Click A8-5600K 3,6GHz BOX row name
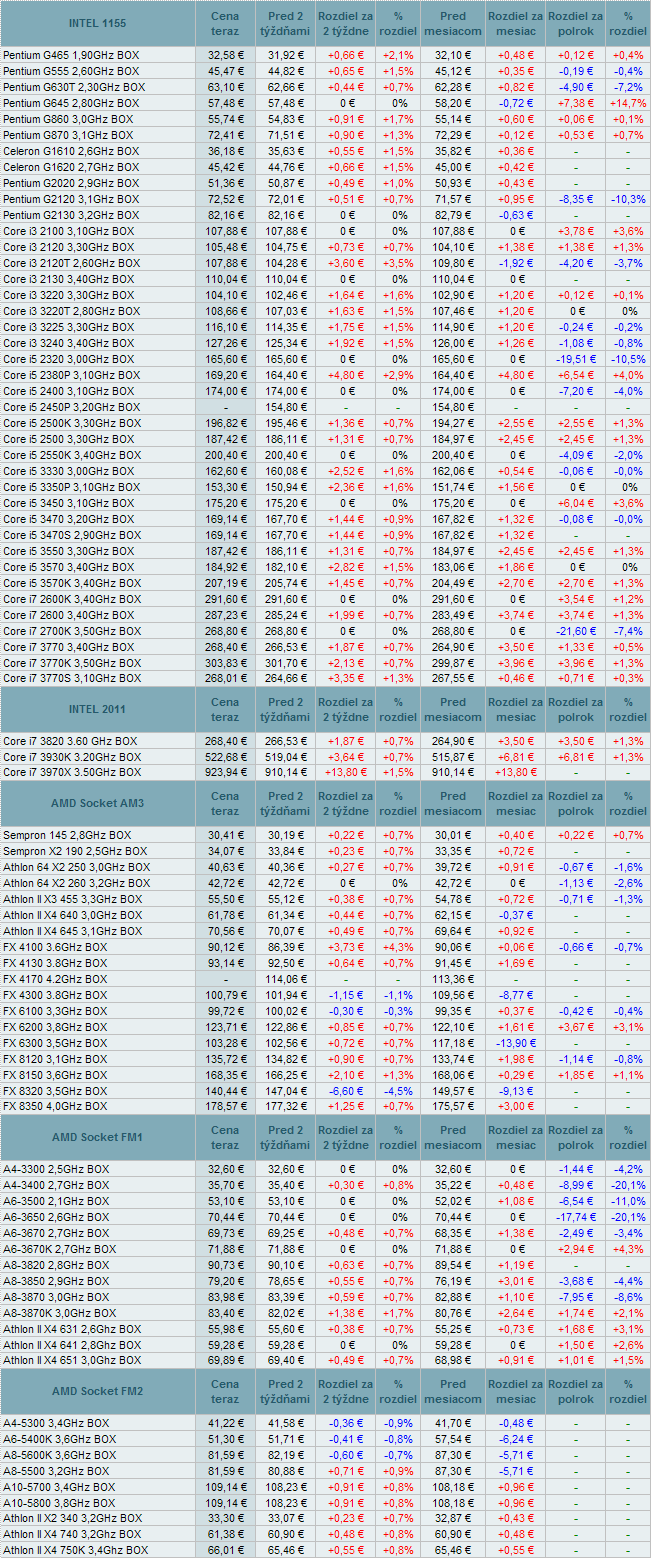The width and height of the screenshot is (651, 1558). [60, 1455]
